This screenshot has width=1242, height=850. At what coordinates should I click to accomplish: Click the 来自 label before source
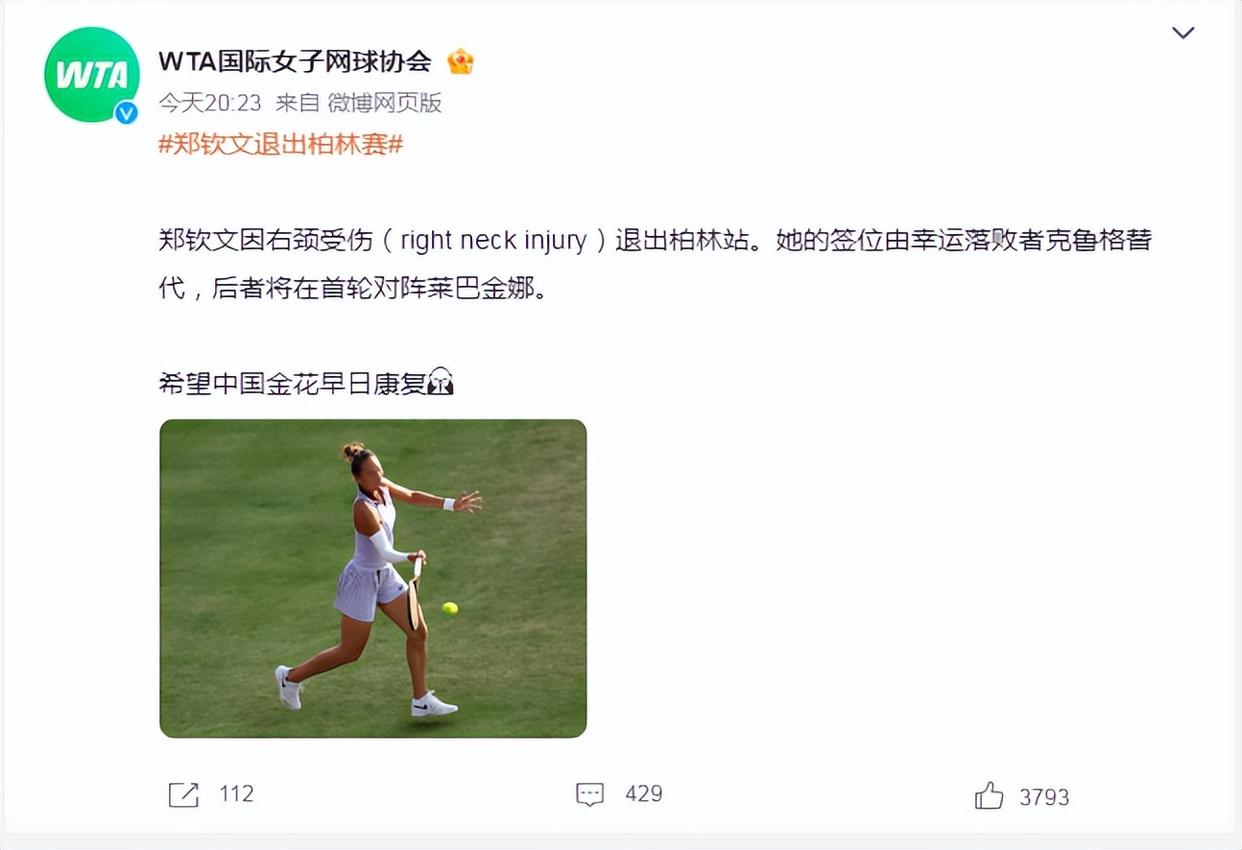pyautogui.click(x=297, y=103)
